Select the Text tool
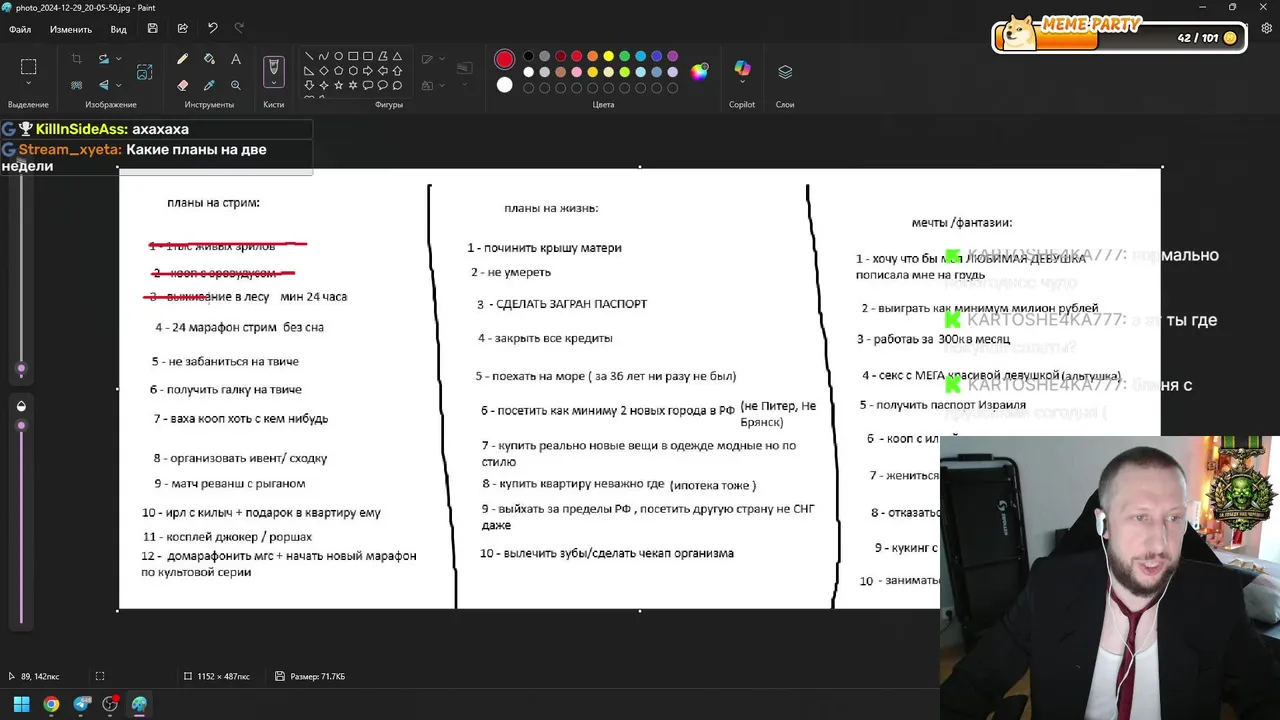 point(236,59)
